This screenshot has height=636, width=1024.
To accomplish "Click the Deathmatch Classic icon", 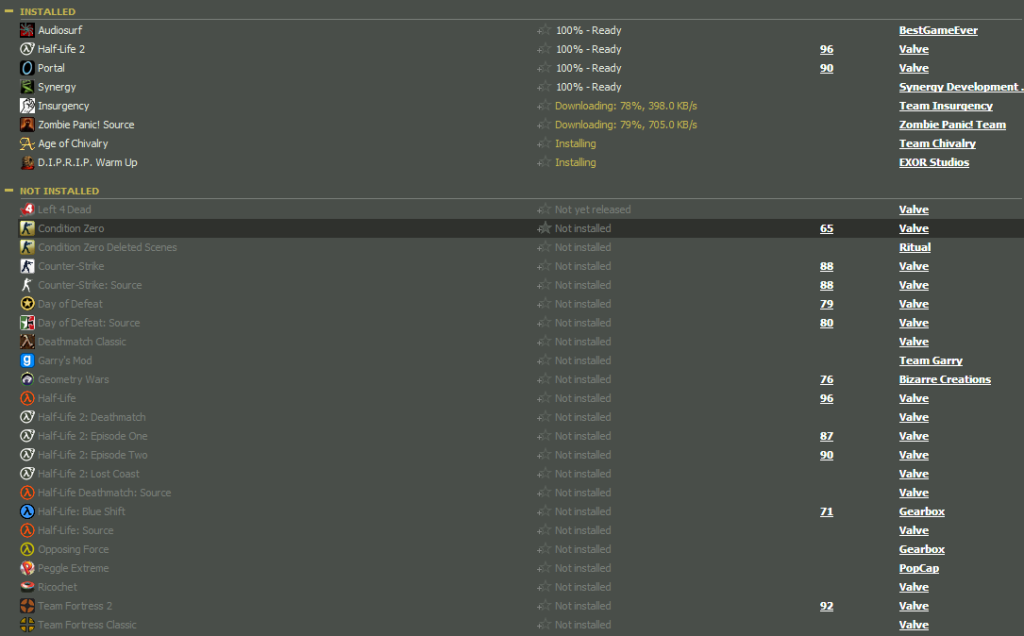I will [x=27, y=342].
